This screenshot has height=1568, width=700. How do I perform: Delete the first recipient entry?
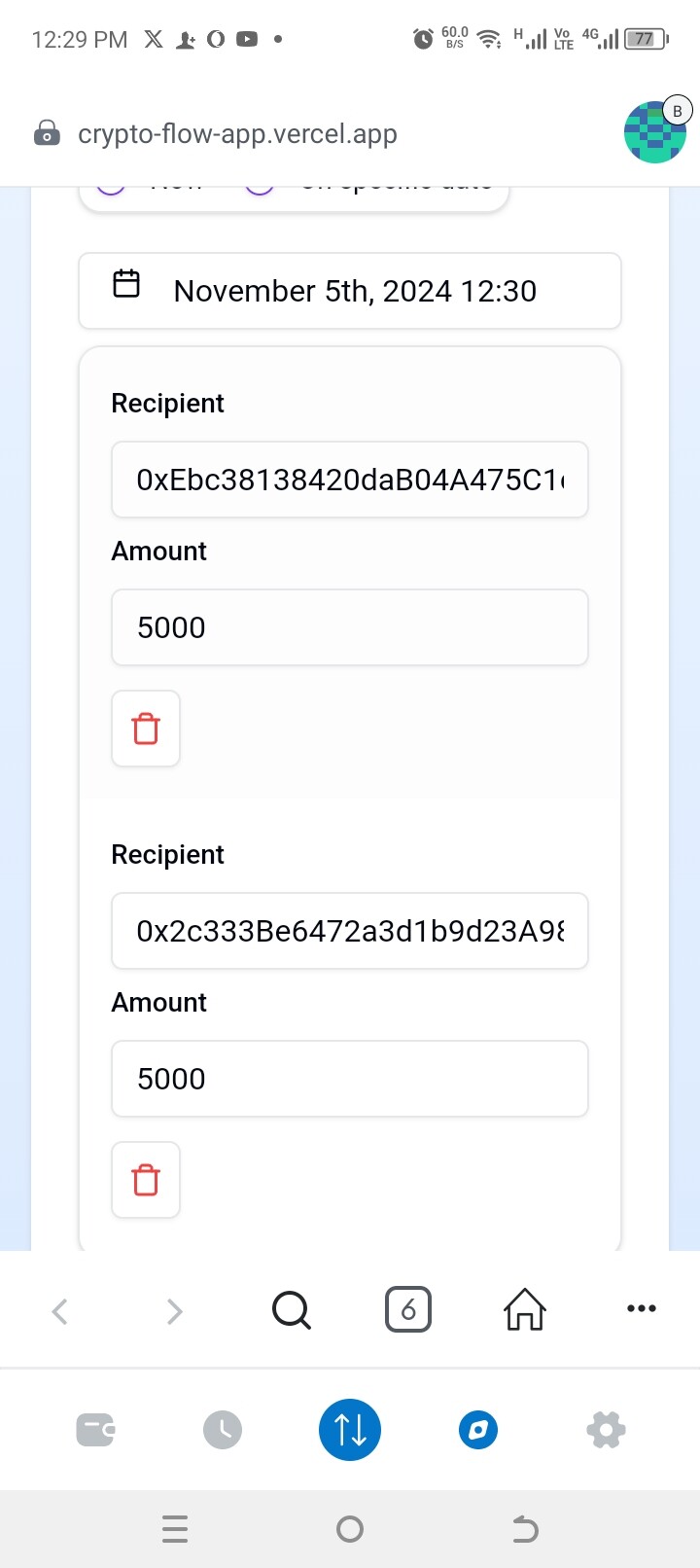point(146,729)
